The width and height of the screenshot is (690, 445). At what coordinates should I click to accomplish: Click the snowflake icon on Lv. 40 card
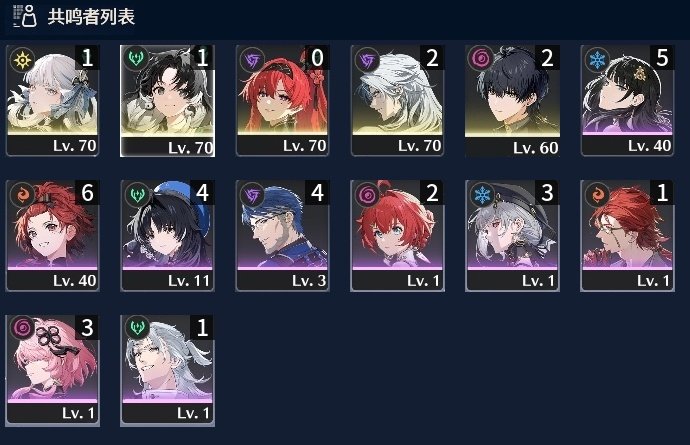point(597,59)
